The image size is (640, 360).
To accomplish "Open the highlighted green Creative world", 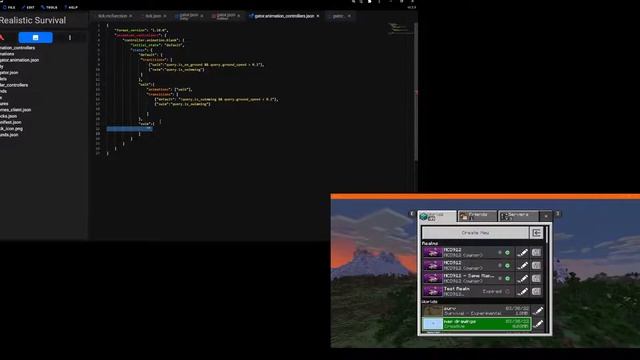I will (476, 324).
